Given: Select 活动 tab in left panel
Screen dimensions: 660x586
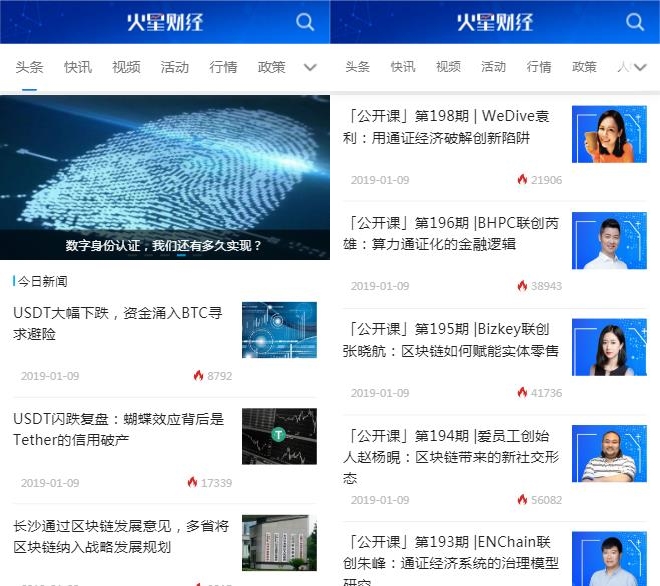Looking at the screenshot, I should tap(175, 67).
